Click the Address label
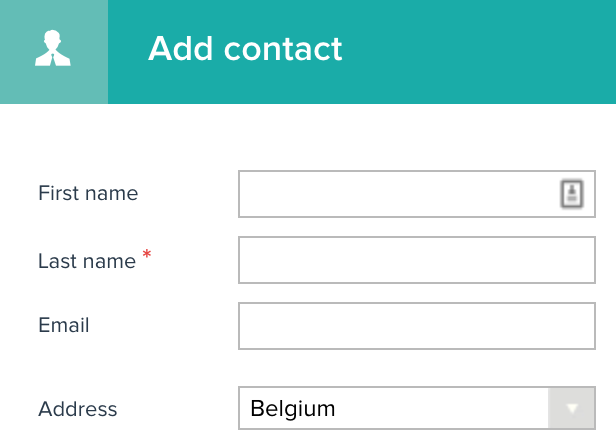The width and height of the screenshot is (616, 444). 77,409
